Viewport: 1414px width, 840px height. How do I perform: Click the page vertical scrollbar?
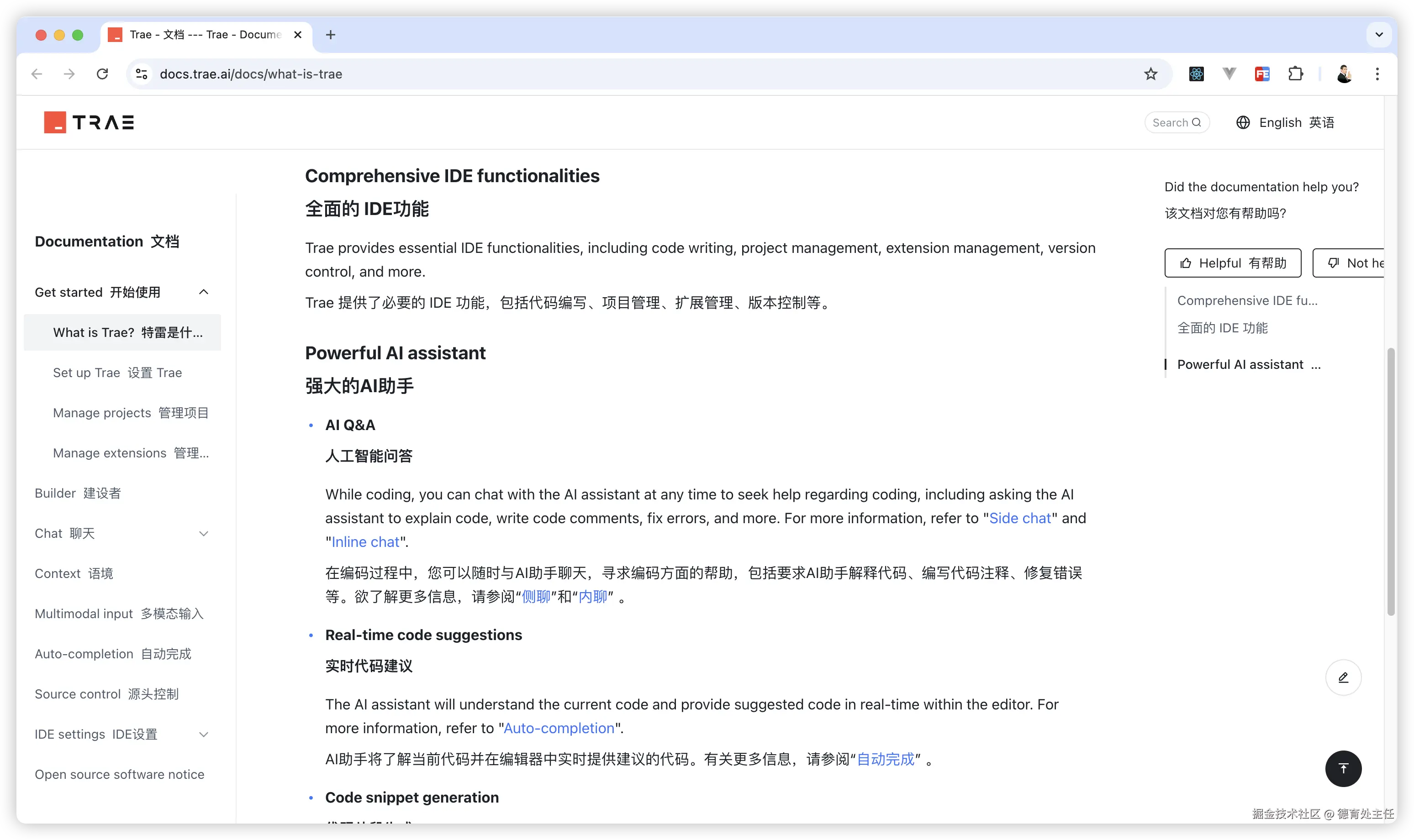(1390, 481)
